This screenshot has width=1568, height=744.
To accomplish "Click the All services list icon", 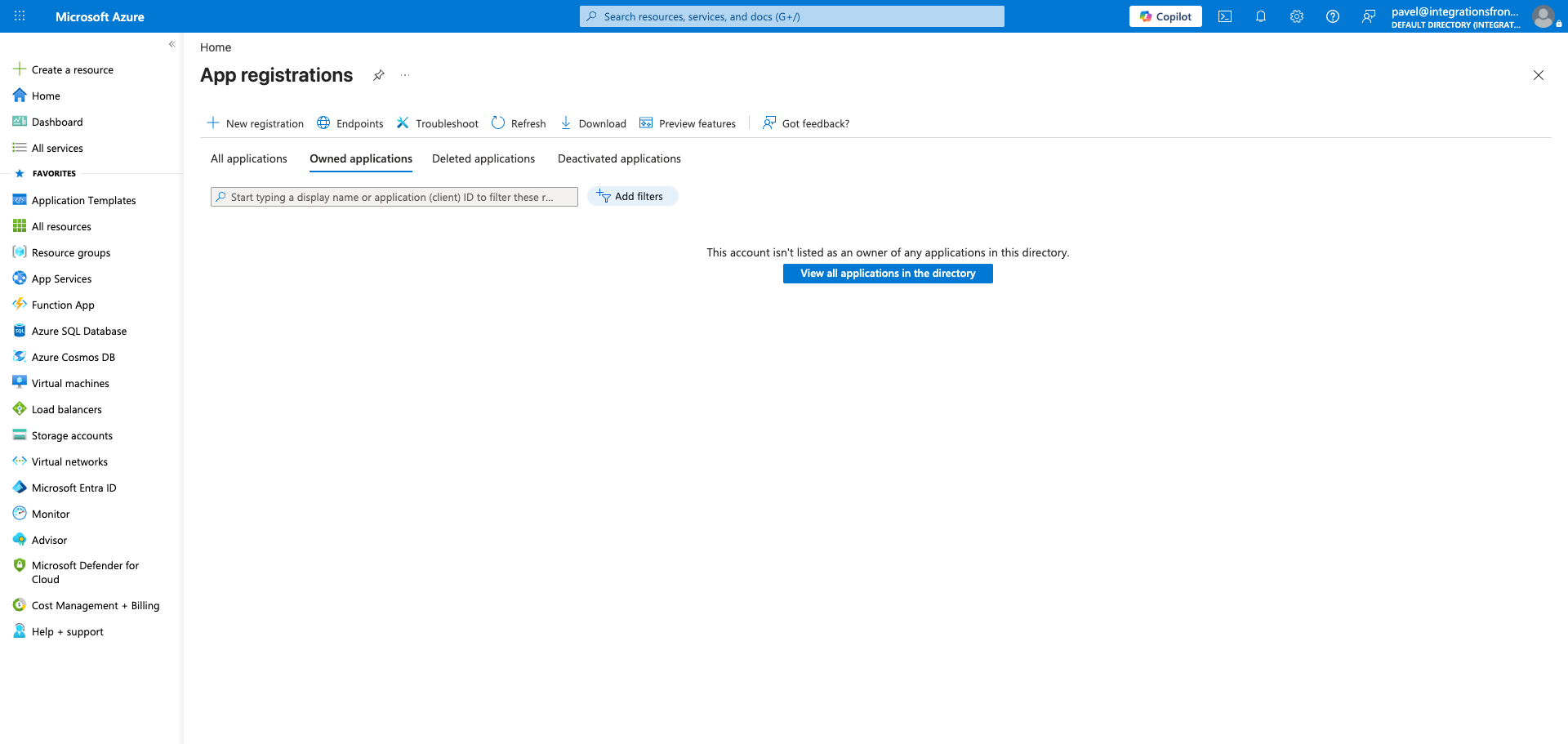I will pyautogui.click(x=20, y=148).
